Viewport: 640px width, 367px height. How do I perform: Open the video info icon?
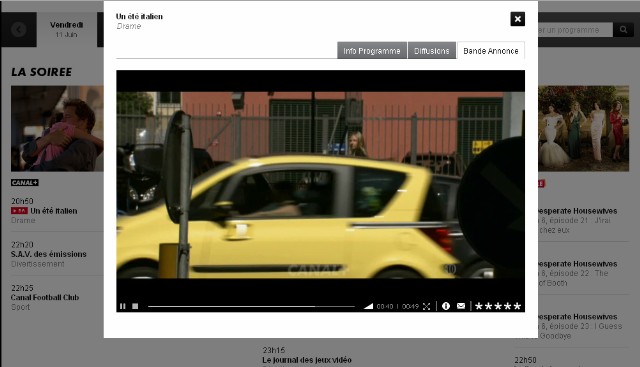point(446,306)
